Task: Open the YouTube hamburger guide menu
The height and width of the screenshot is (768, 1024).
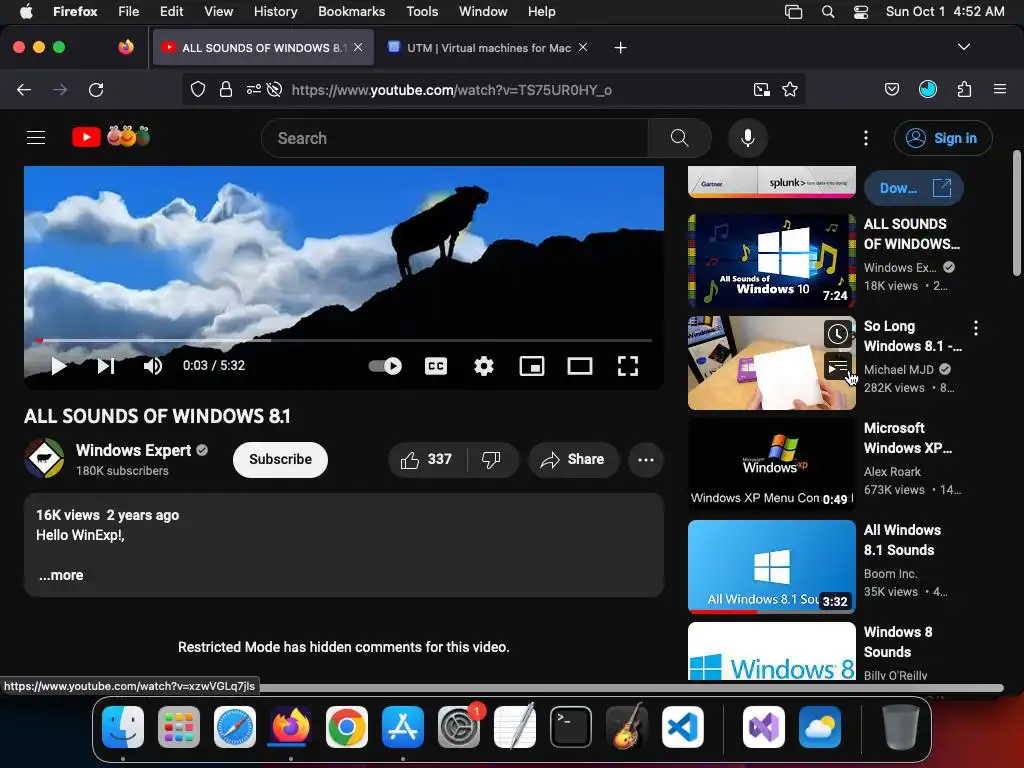Action: point(36,138)
